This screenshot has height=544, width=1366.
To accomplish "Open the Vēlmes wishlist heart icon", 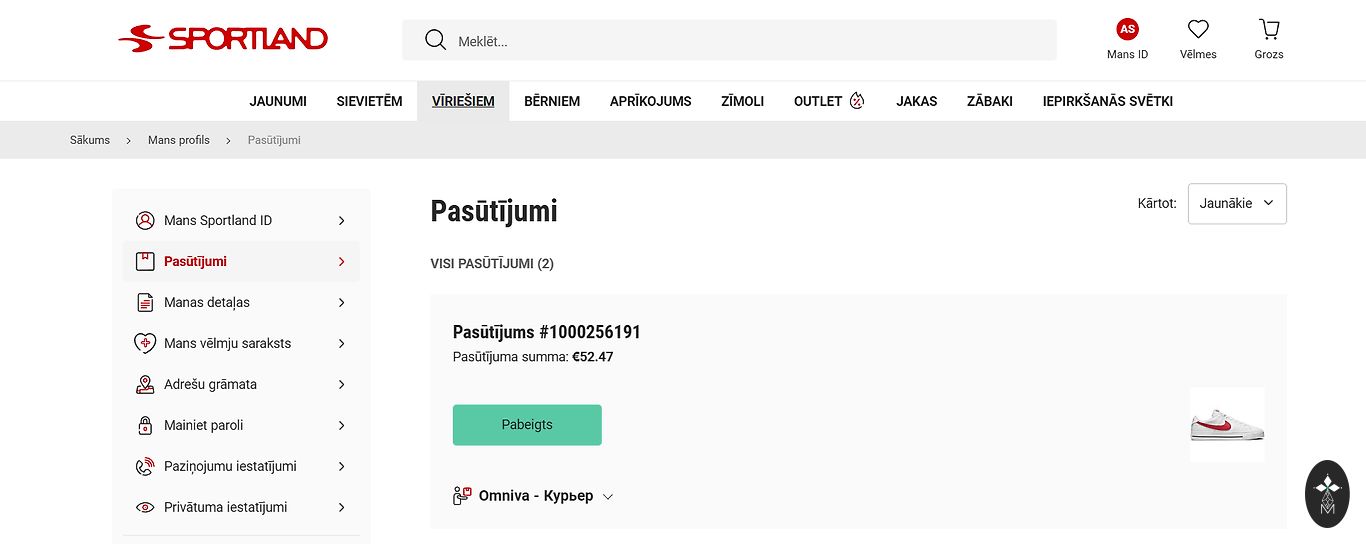I will (1198, 29).
